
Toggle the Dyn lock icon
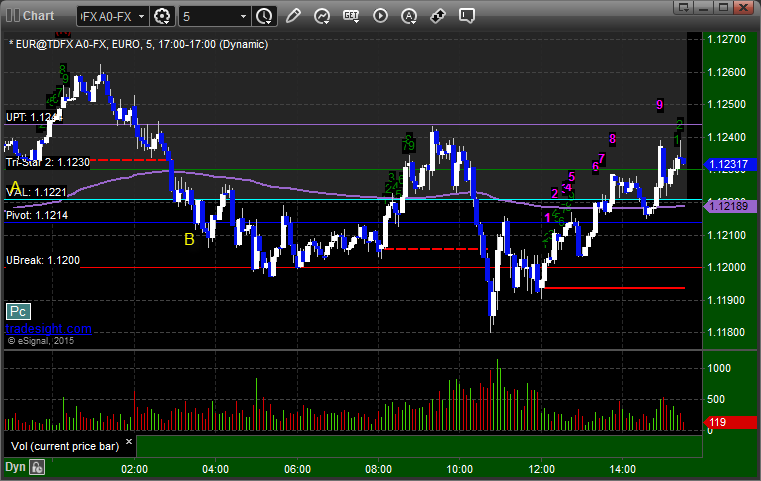click(x=37, y=467)
